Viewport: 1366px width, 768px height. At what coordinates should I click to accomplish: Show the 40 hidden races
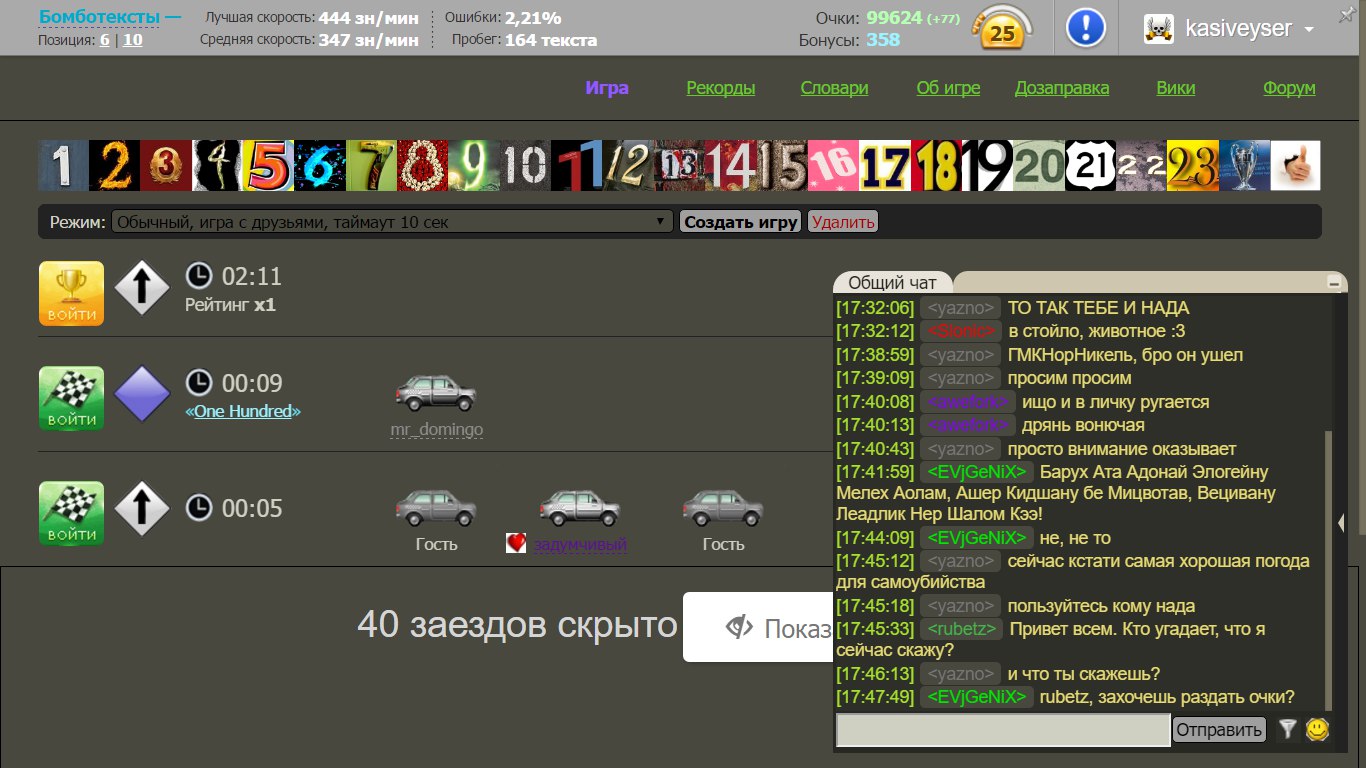pyautogui.click(x=758, y=628)
